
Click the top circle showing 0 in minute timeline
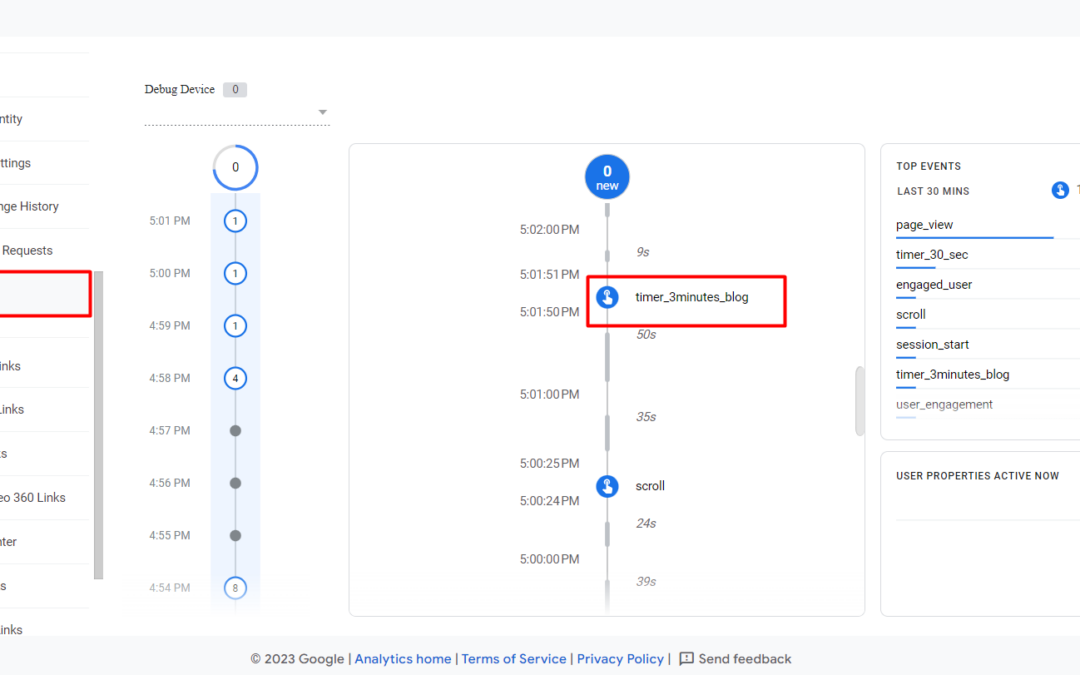[235, 168]
